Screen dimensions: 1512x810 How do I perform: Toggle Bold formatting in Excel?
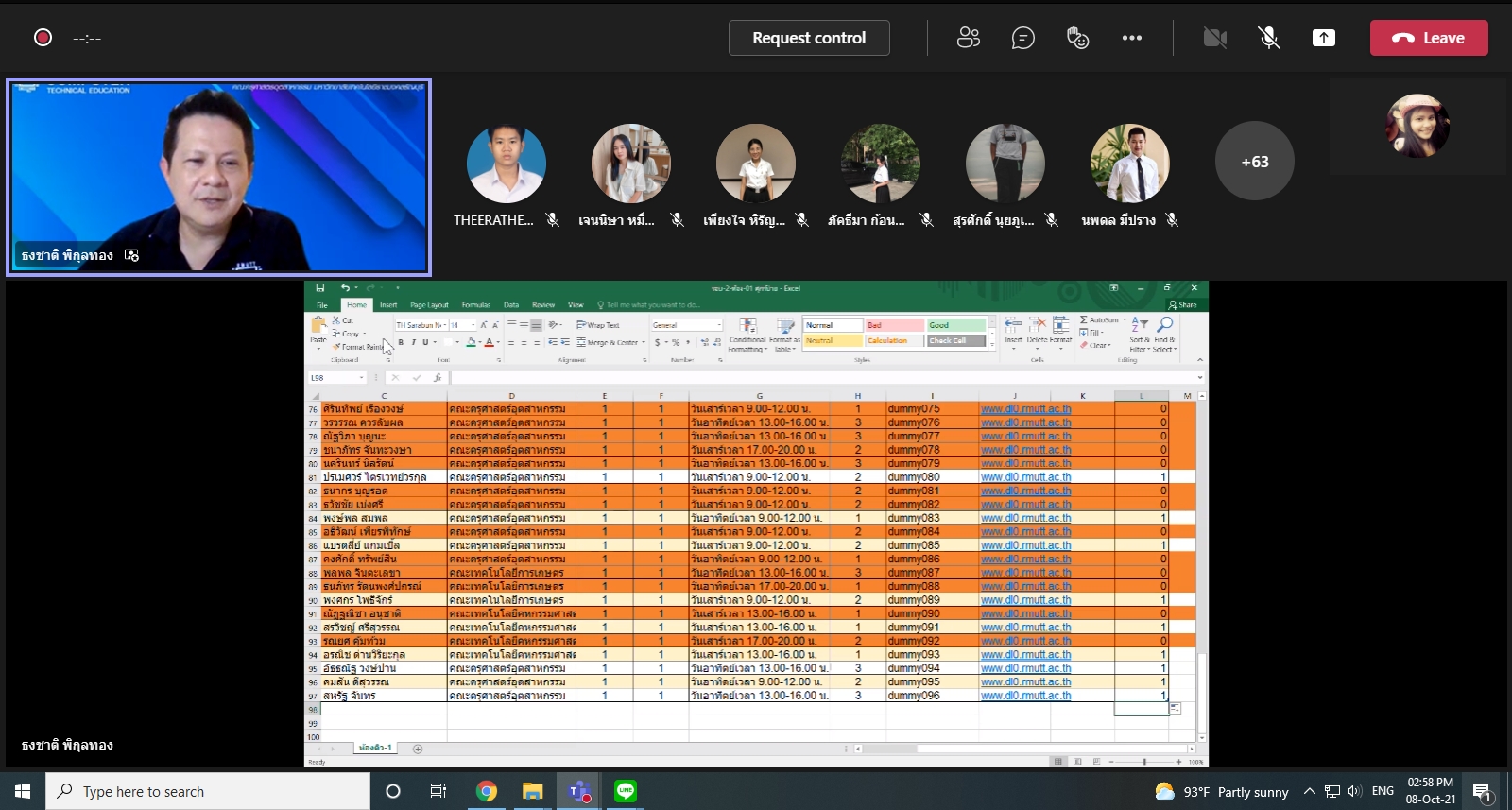pyautogui.click(x=401, y=342)
